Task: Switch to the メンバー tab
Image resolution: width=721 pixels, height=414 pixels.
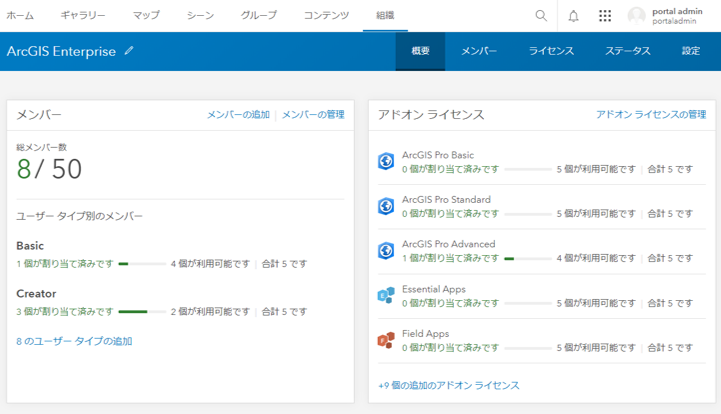Action: click(x=479, y=51)
